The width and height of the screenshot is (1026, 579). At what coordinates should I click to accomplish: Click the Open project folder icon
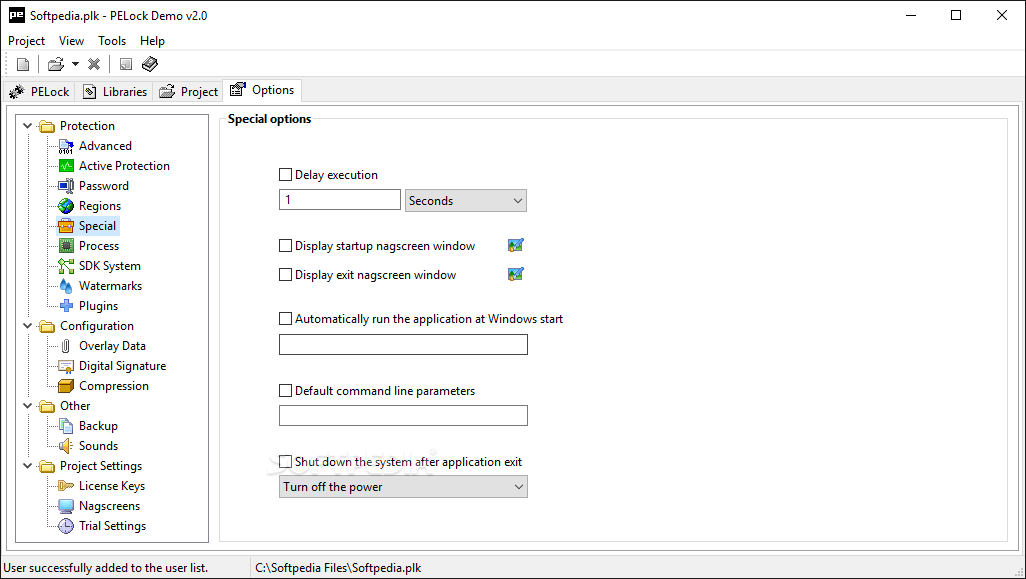point(56,64)
